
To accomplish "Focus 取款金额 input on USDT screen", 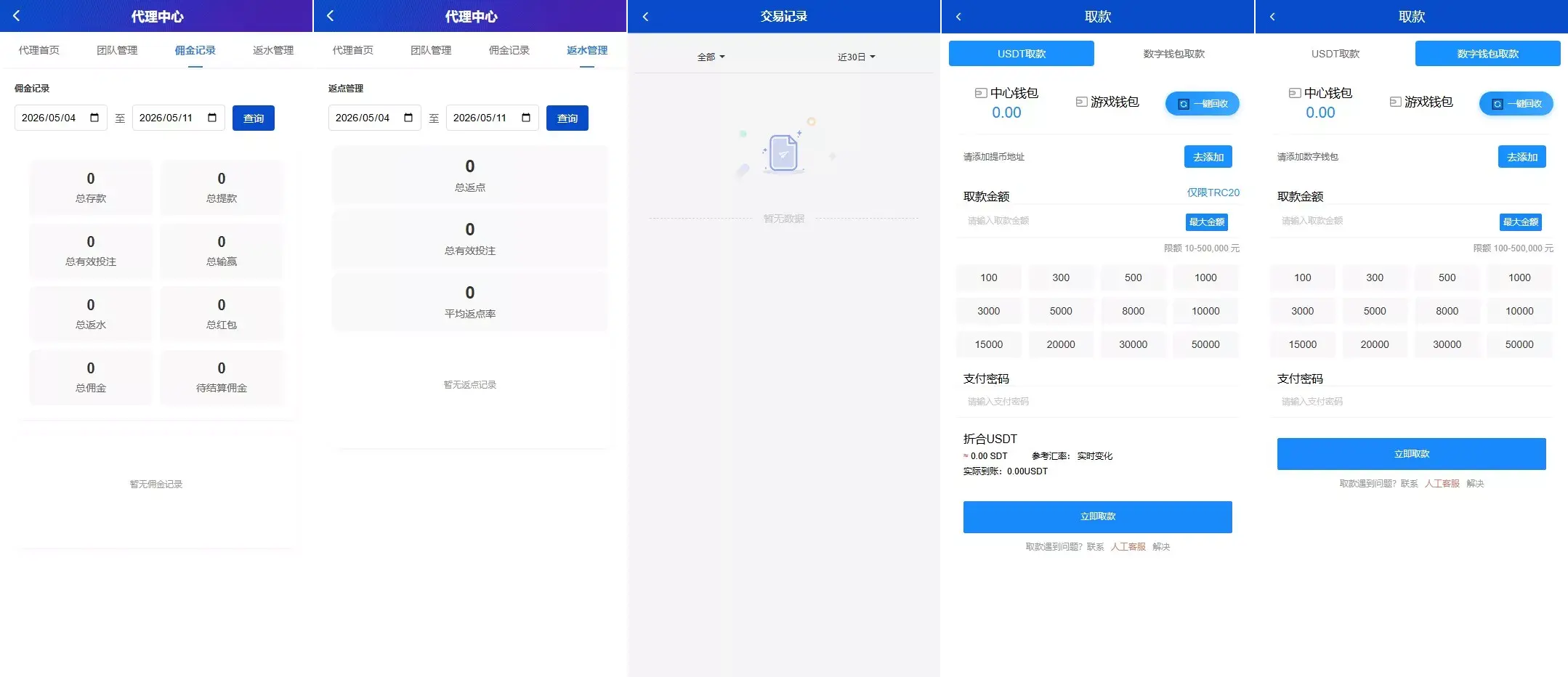I will tap(1072, 221).
